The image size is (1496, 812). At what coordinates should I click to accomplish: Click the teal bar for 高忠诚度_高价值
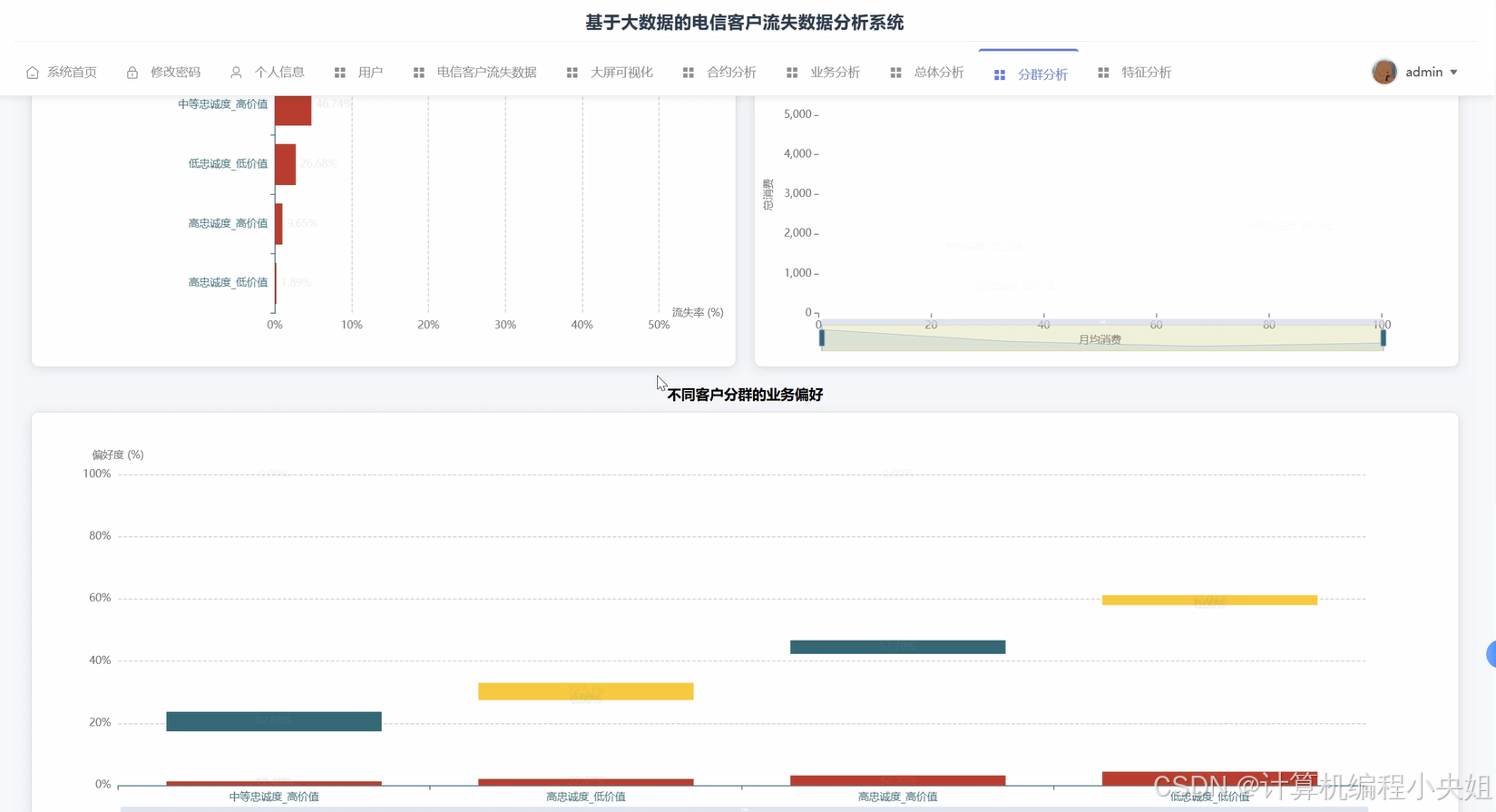coord(897,647)
